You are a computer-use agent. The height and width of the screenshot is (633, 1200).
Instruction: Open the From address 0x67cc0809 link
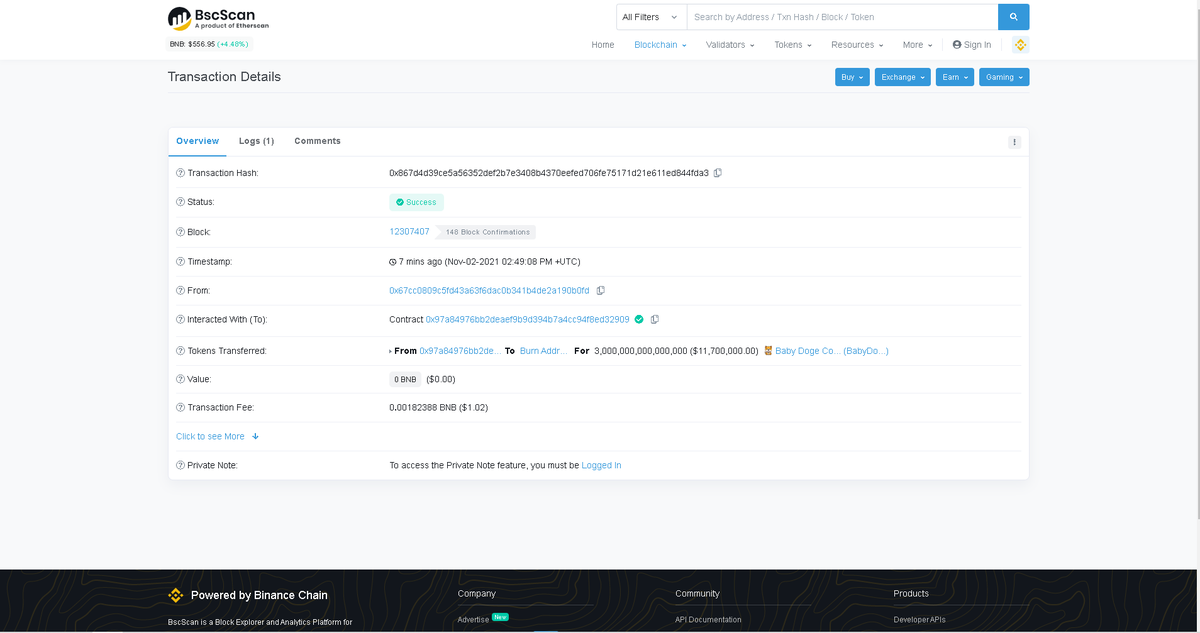pos(489,291)
